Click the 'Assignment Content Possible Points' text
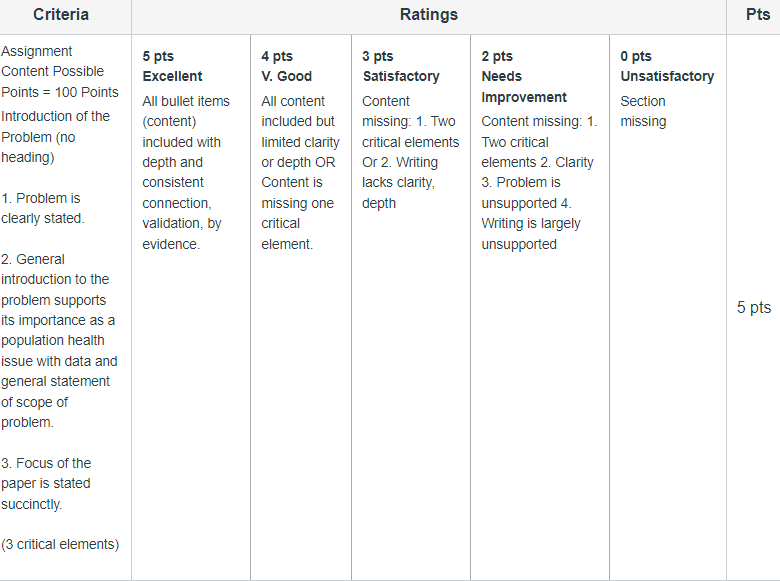 click(60, 72)
